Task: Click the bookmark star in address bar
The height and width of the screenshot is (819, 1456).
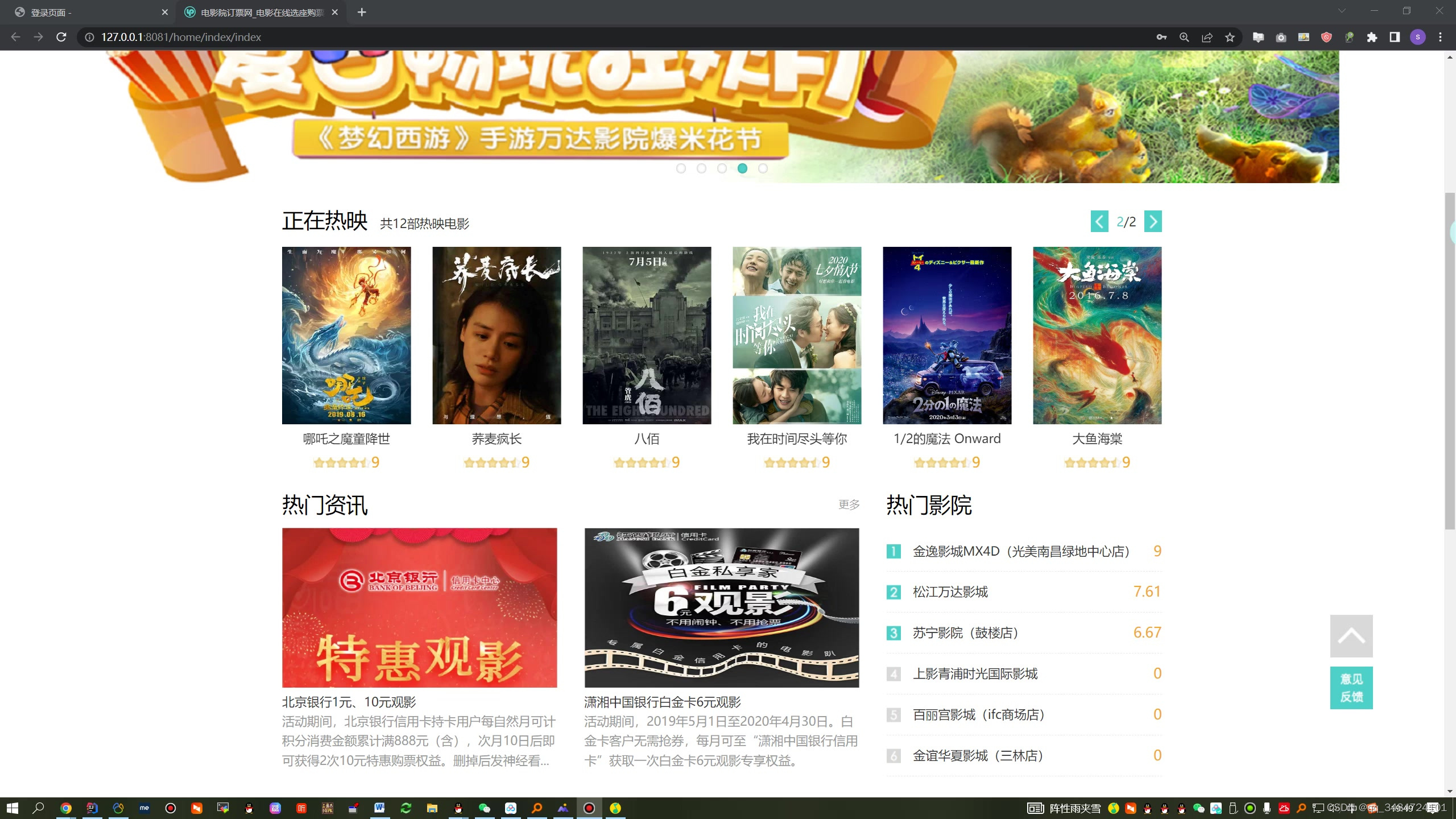Action: [x=1229, y=37]
